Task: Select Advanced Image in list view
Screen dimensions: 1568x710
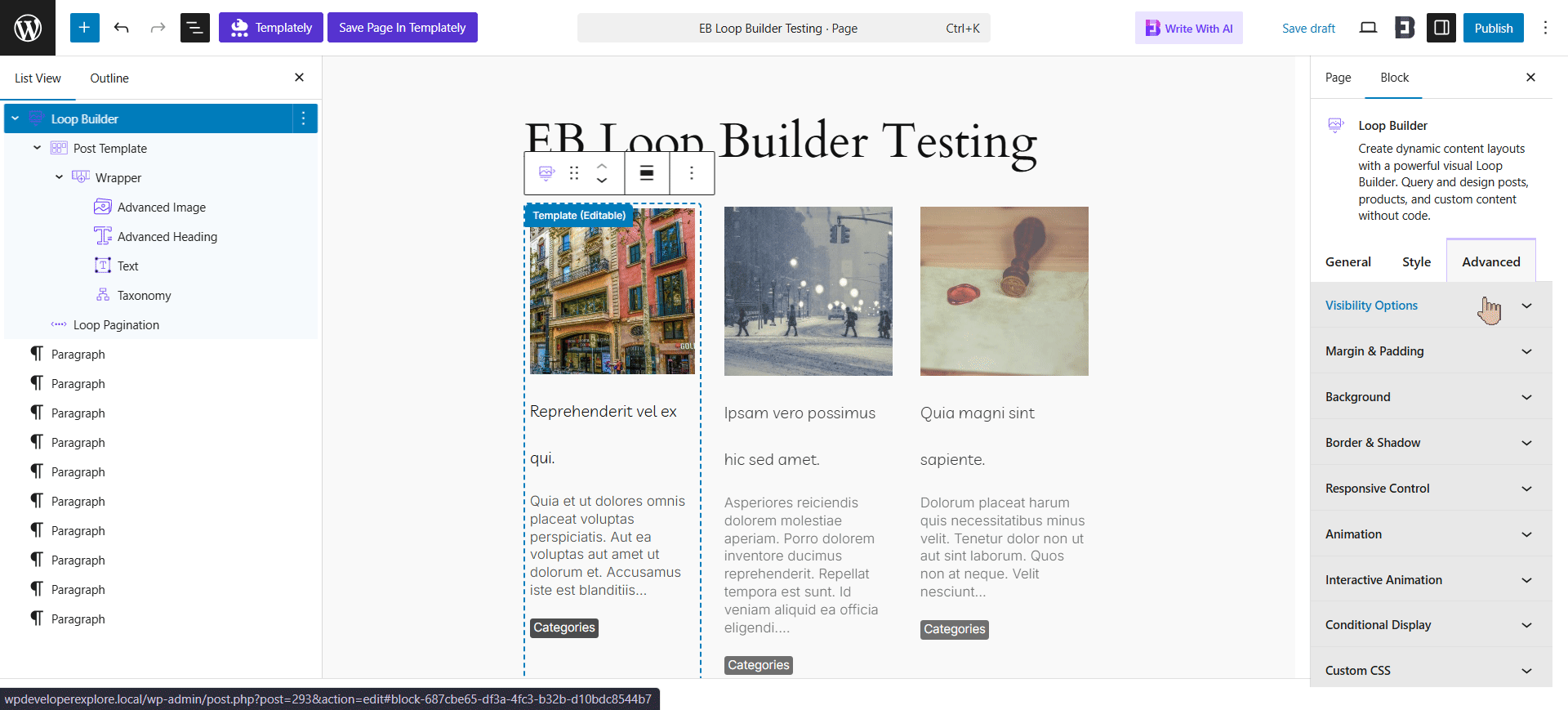Action: pyautogui.click(x=162, y=208)
